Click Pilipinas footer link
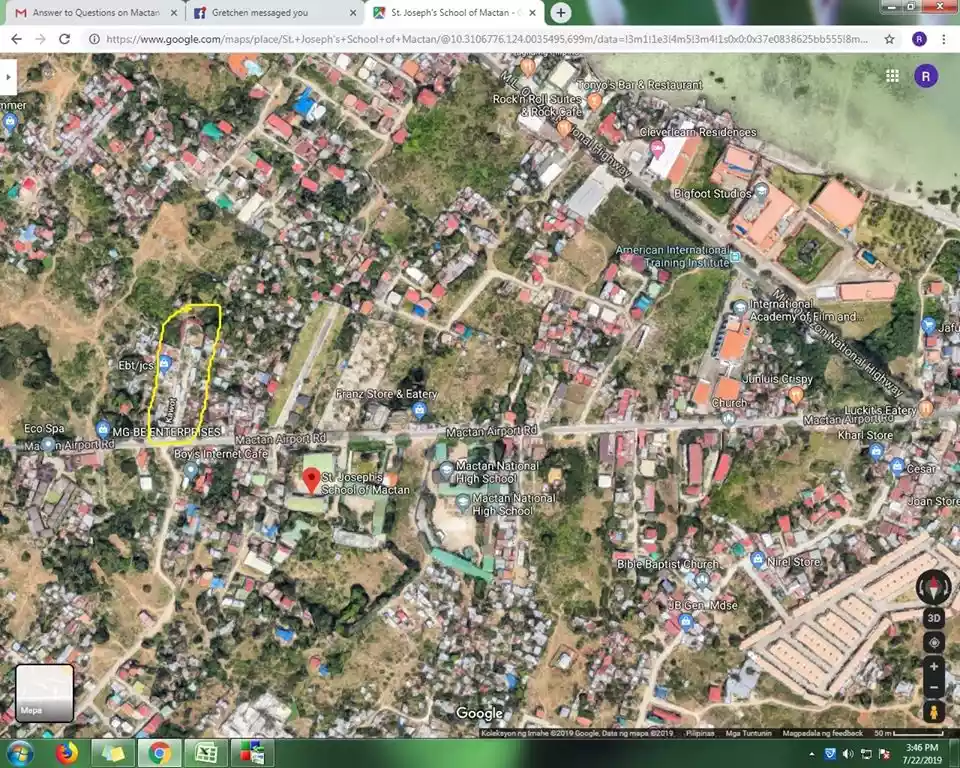 coord(700,733)
